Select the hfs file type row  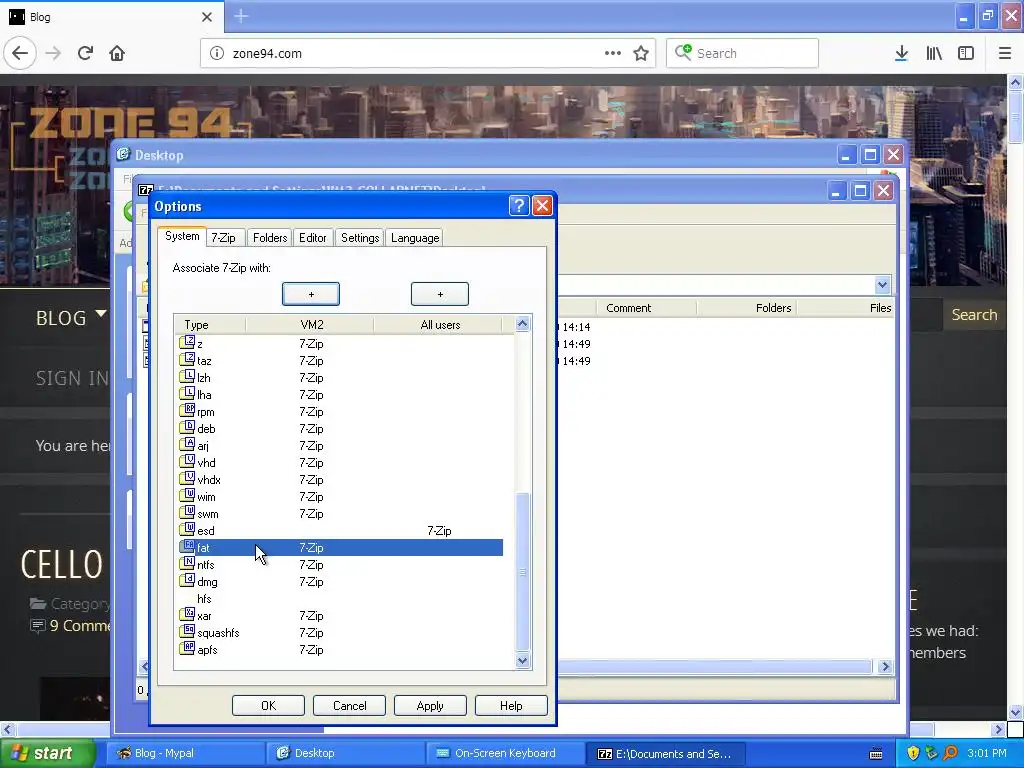pos(340,598)
